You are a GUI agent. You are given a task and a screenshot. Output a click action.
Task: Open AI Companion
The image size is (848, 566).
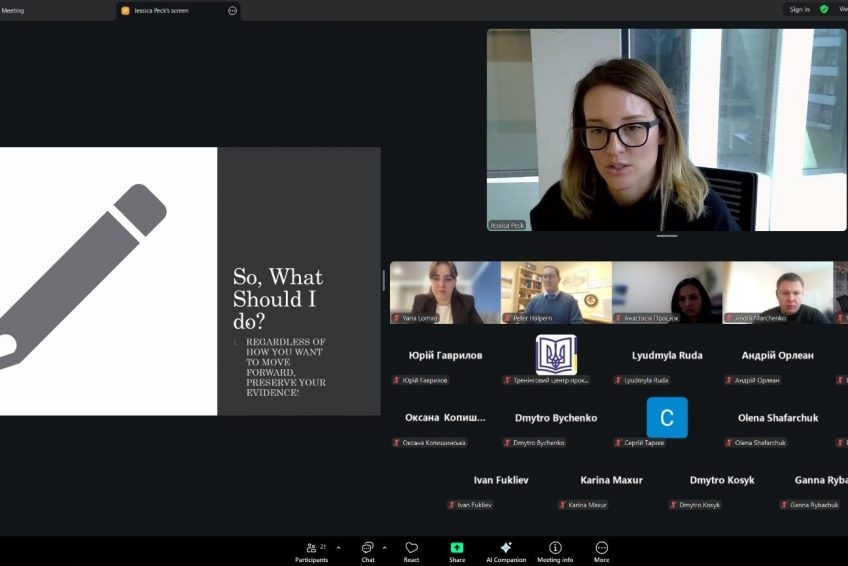point(506,551)
